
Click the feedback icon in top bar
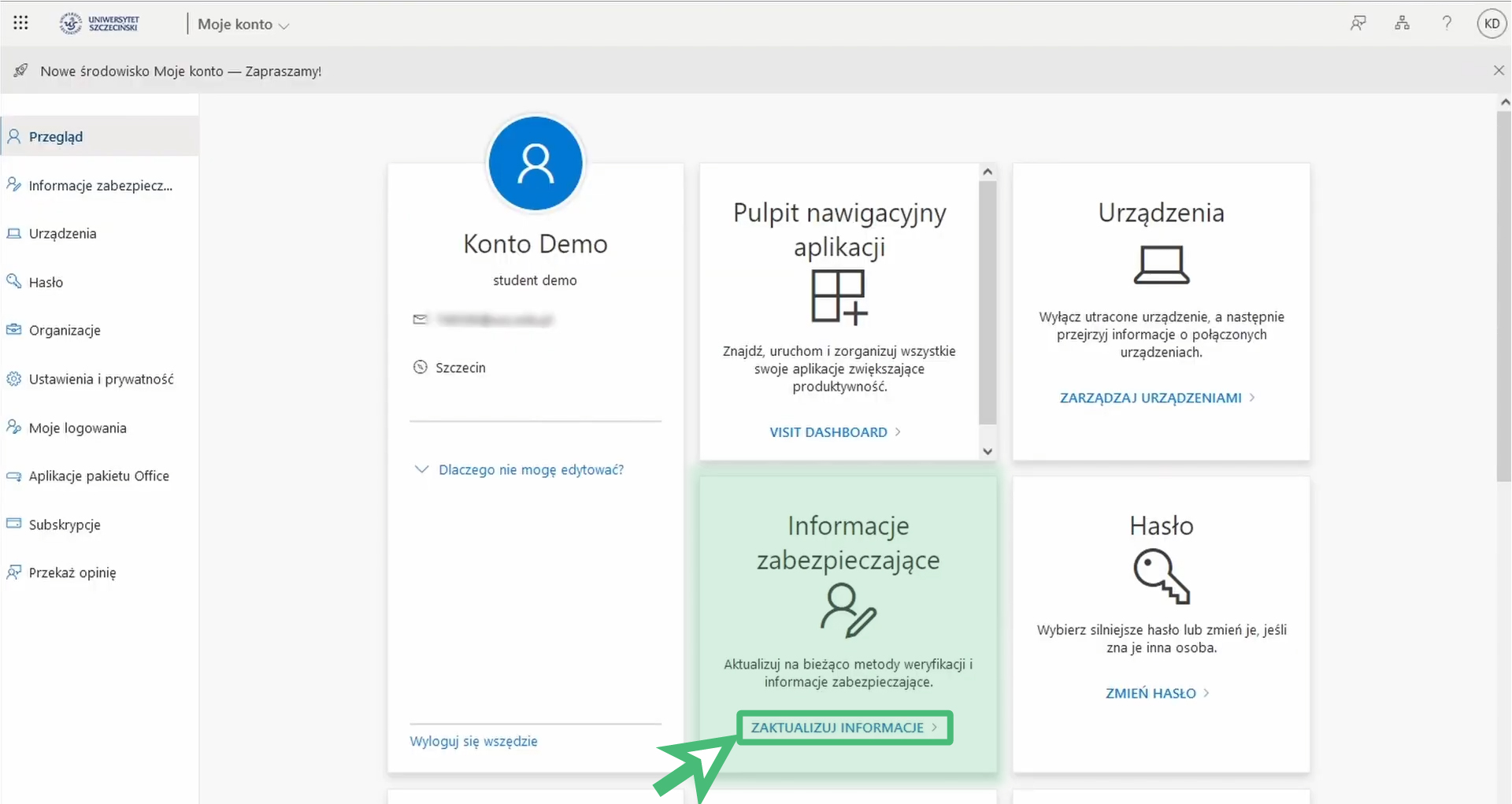[1358, 24]
